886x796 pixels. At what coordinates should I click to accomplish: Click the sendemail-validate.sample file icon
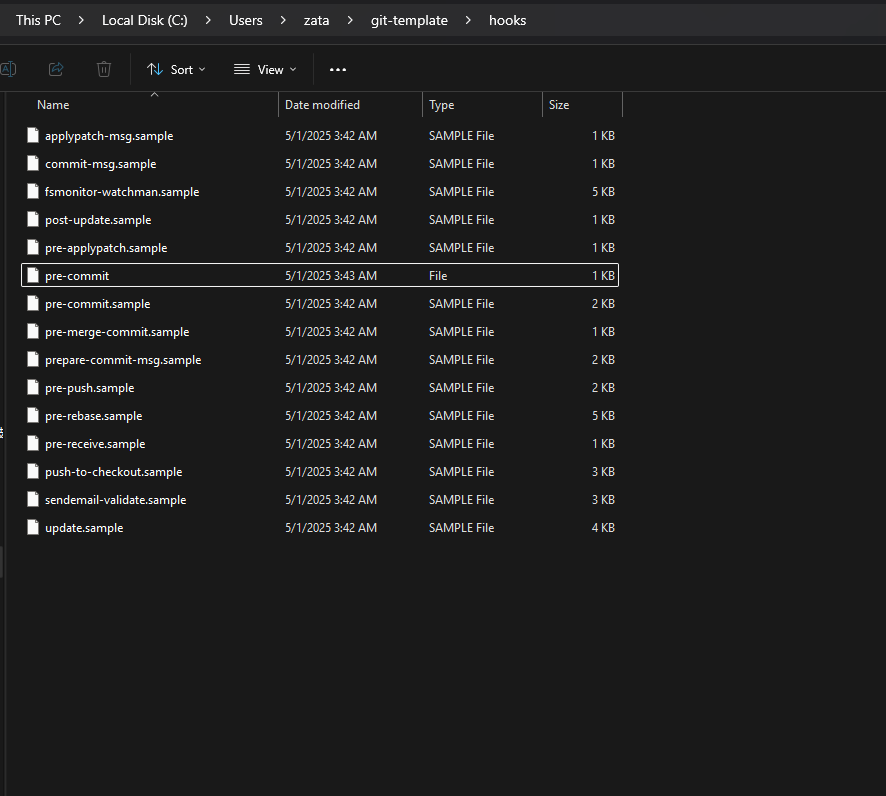(33, 499)
